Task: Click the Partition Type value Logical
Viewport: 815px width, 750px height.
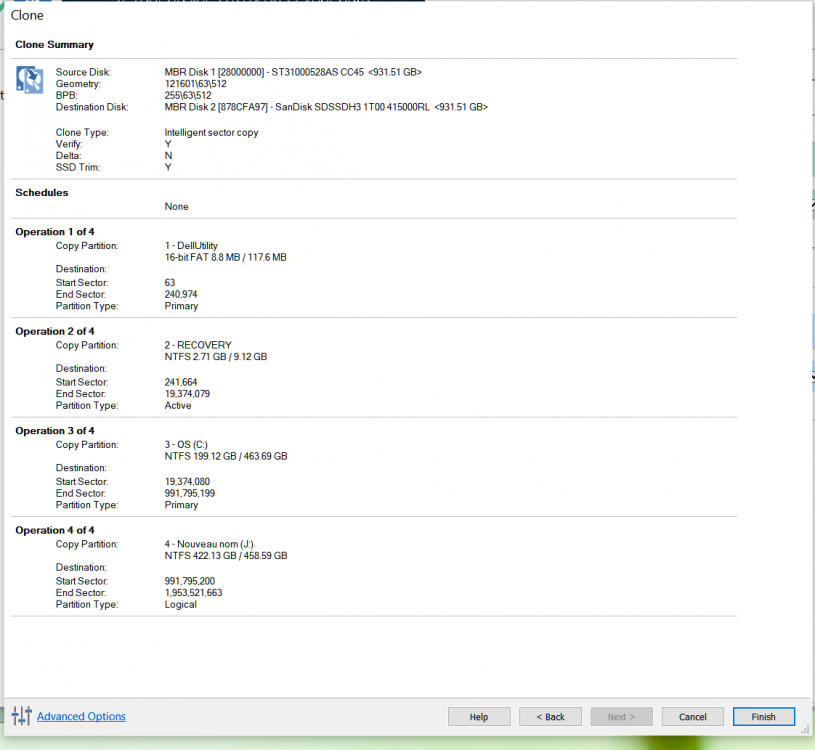Action: (x=180, y=604)
